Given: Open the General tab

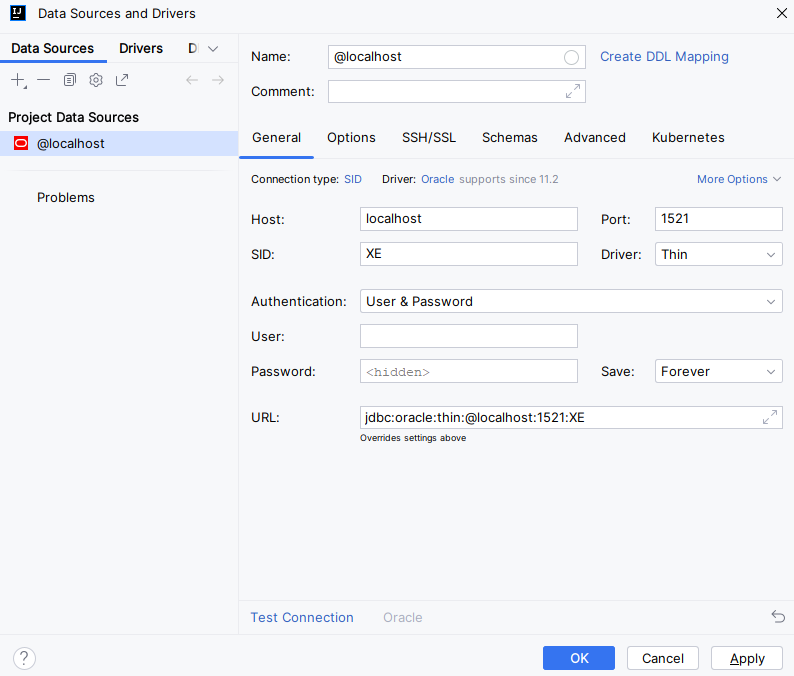Looking at the screenshot, I should (x=276, y=138).
